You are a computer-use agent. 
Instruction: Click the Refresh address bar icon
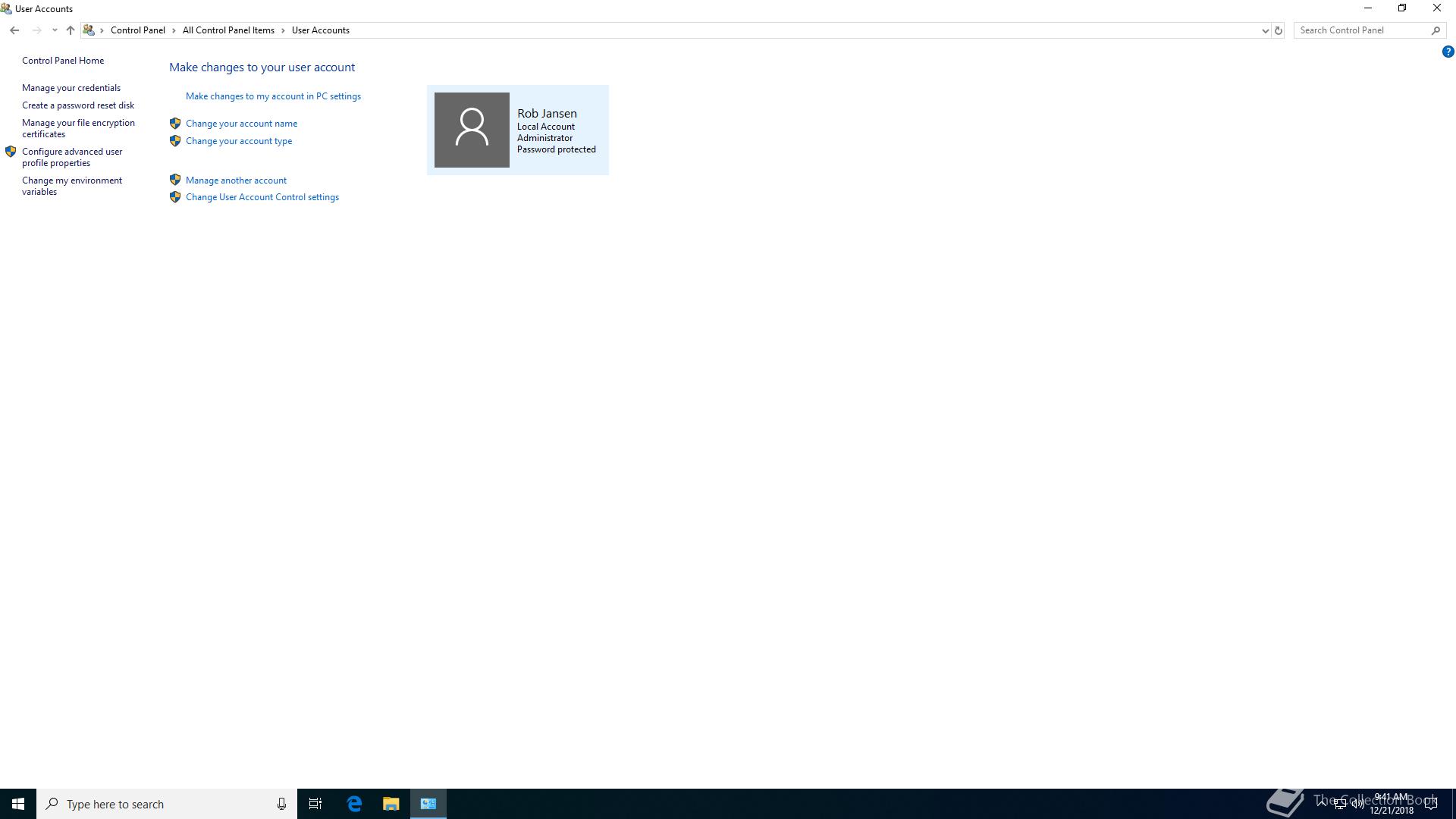(x=1278, y=30)
